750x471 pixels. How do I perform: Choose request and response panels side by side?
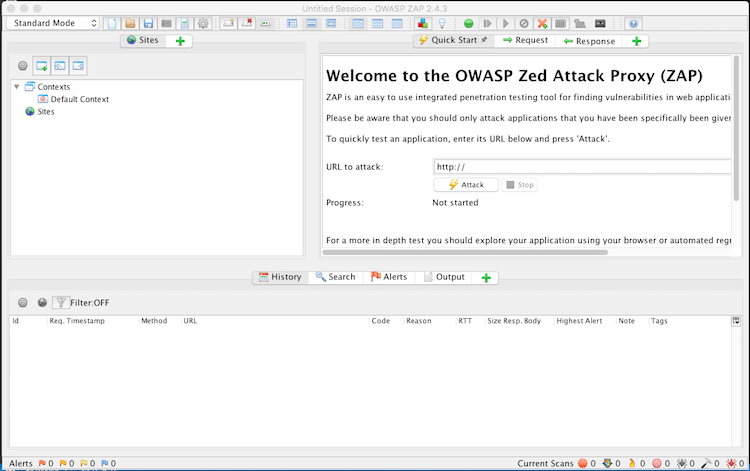[397, 23]
